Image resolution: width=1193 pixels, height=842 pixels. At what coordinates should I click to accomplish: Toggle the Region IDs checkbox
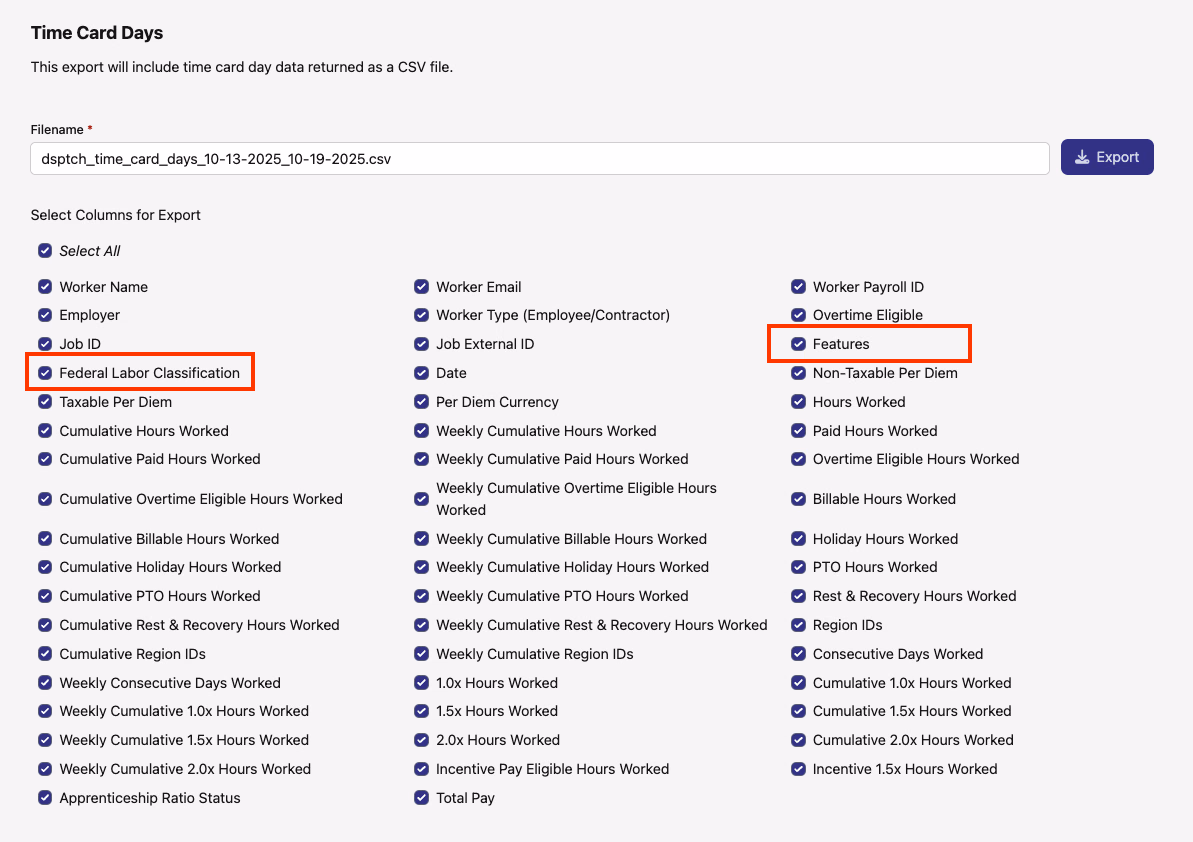[x=798, y=624]
